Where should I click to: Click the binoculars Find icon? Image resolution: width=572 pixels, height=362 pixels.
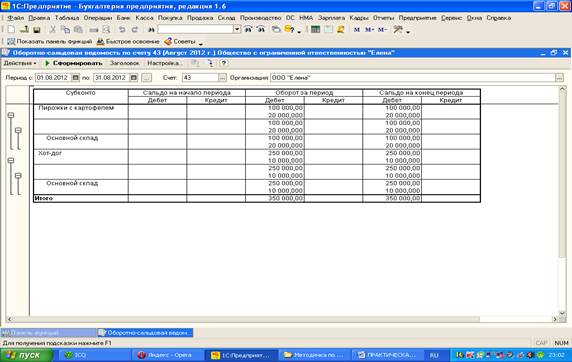coord(151,30)
